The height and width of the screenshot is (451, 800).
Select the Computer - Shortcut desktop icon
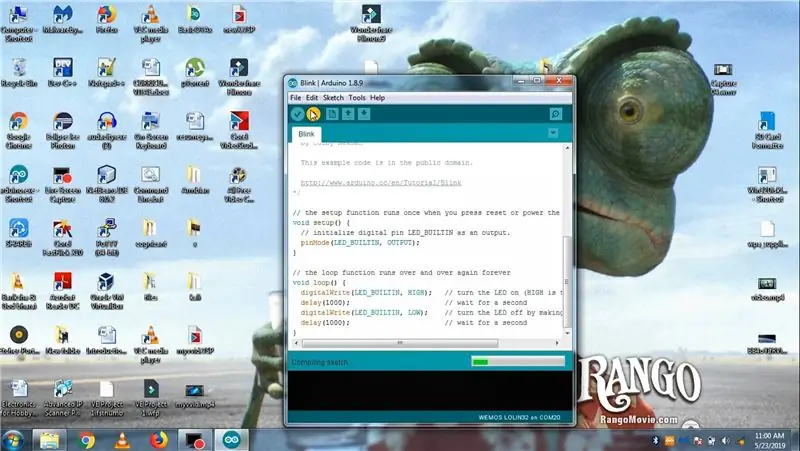pos(18,23)
